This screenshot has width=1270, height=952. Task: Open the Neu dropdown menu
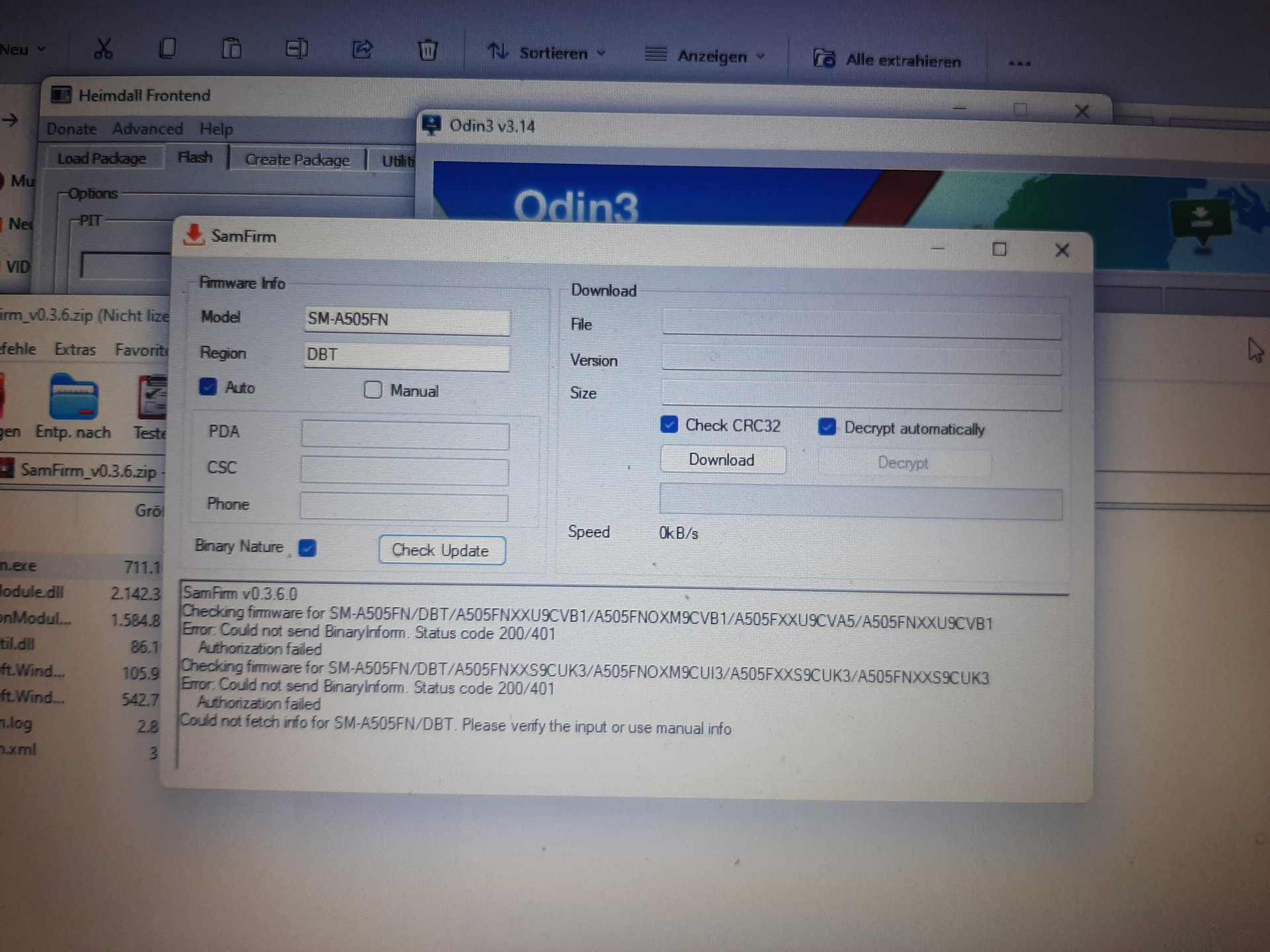[x=23, y=50]
